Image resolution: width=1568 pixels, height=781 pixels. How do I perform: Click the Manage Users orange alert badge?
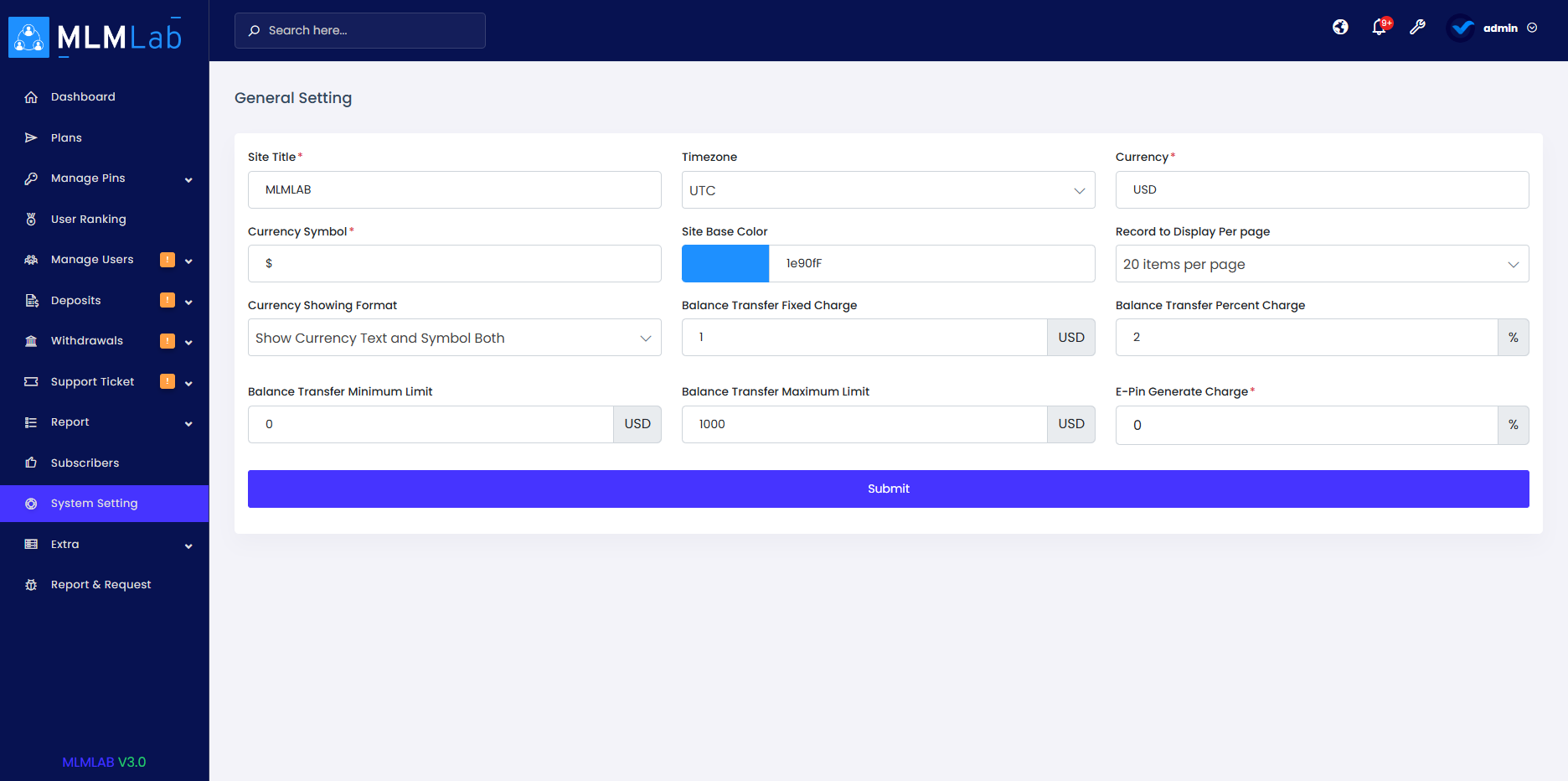168,260
